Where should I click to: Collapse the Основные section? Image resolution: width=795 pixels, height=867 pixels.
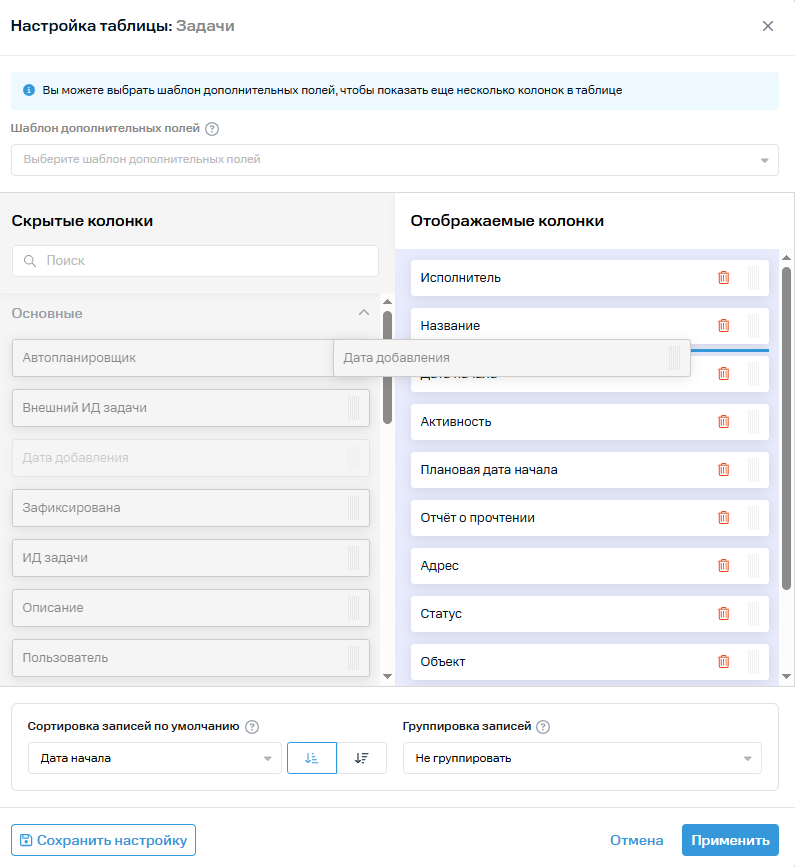[x=364, y=313]
